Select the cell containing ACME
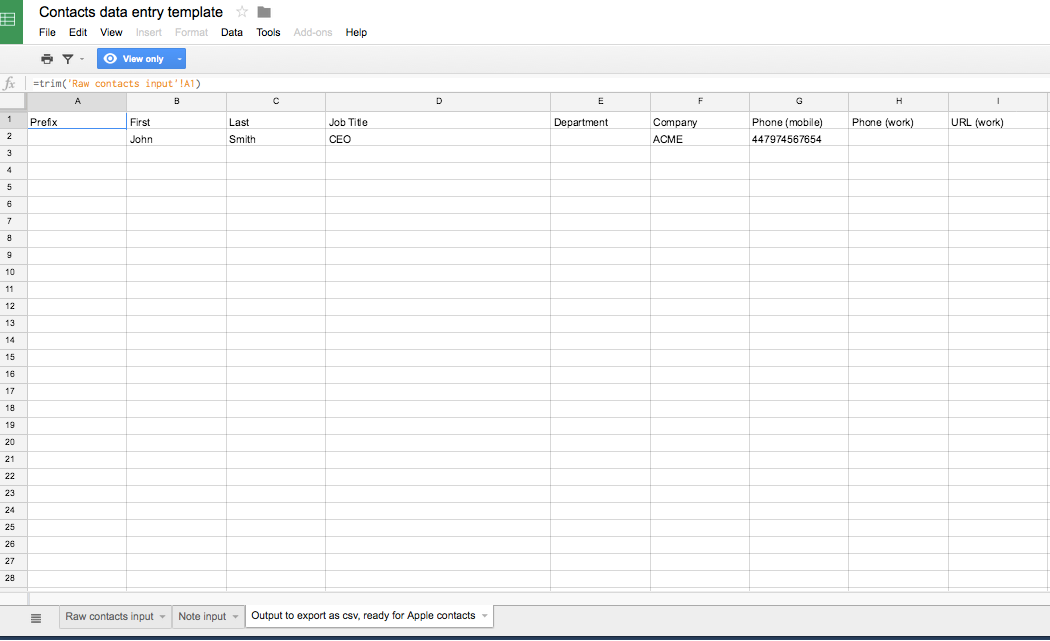 click(699, 139)
